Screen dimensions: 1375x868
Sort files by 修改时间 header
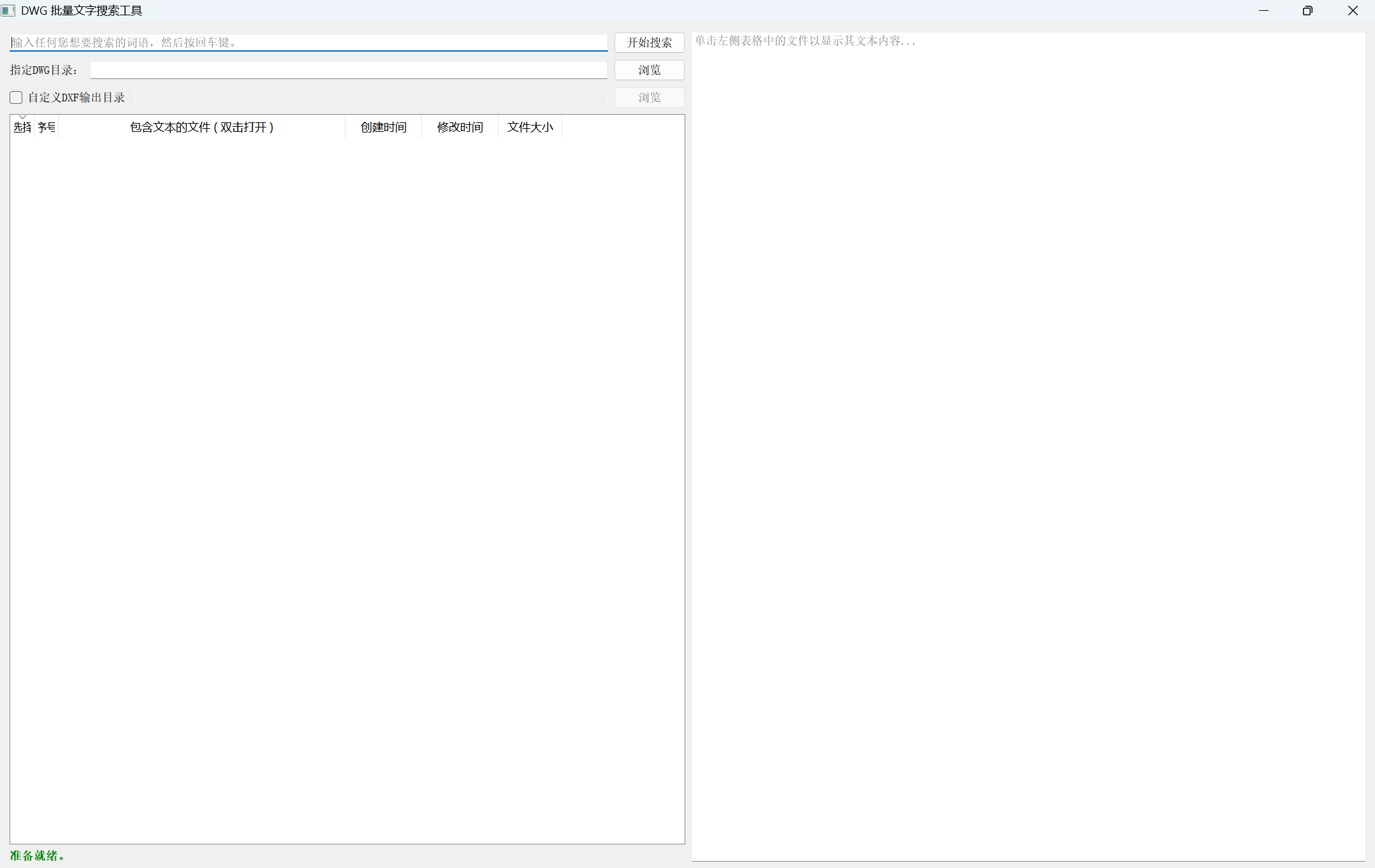click(x=460, y=127)
